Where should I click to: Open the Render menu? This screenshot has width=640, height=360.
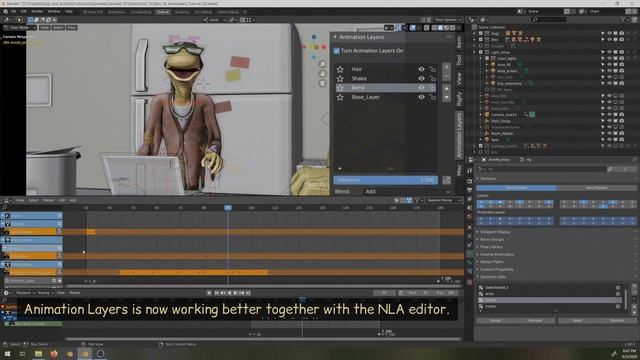pyautogui.click(x=37, y=11)
